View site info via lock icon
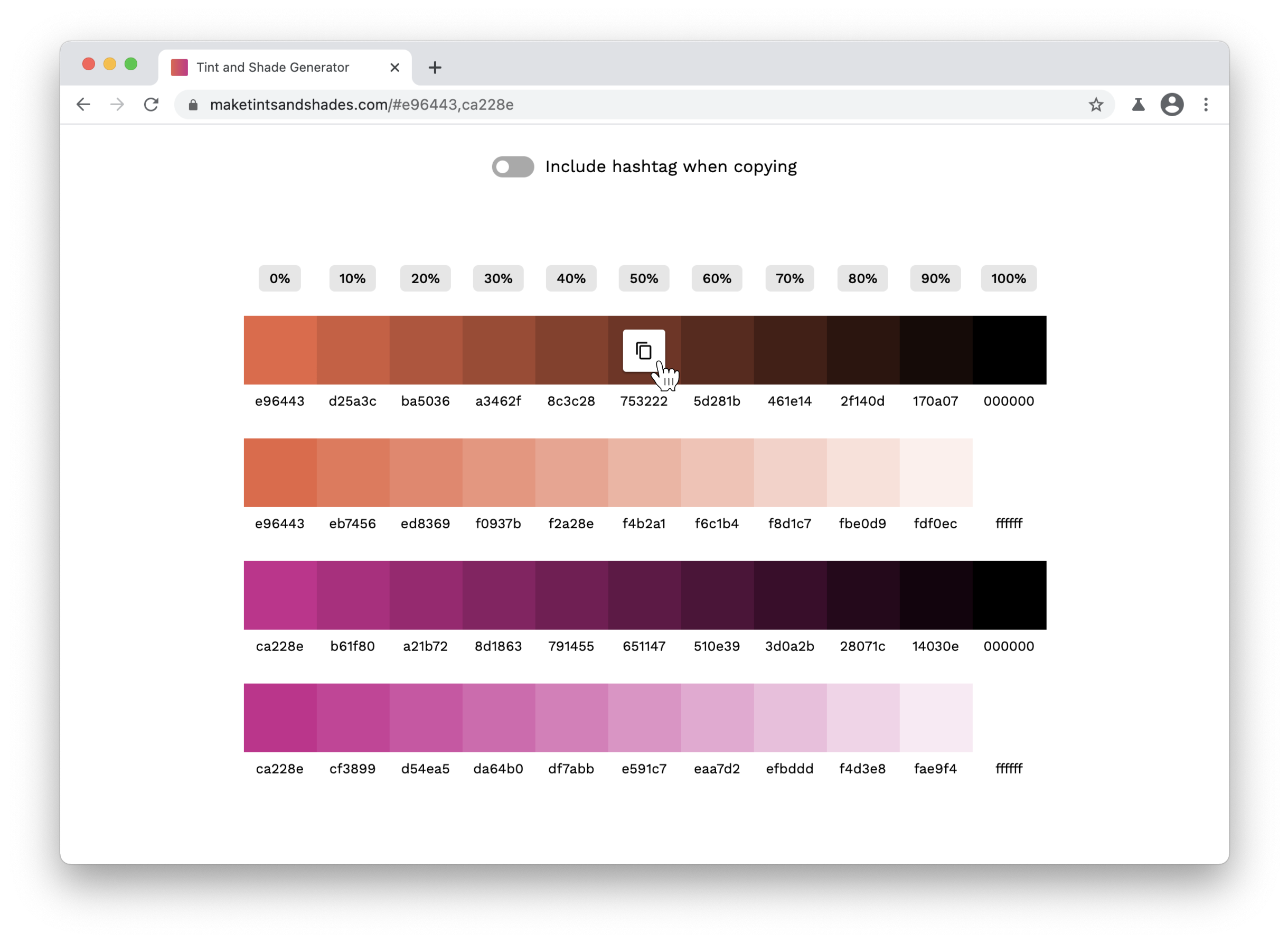Image resolution: width=1288 pixels, height=942 pixels. [193, 105]
